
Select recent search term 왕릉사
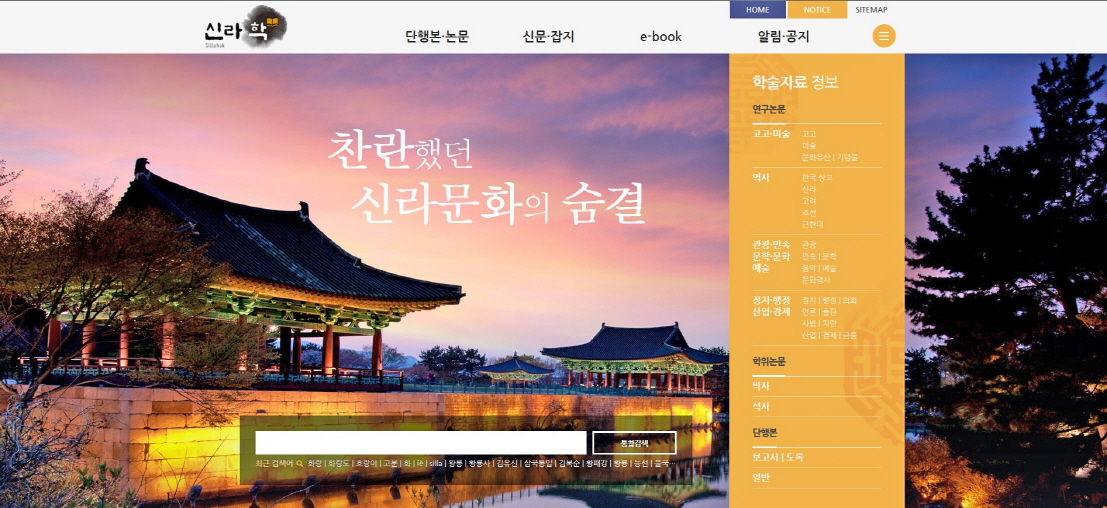[x=479, y=464]
